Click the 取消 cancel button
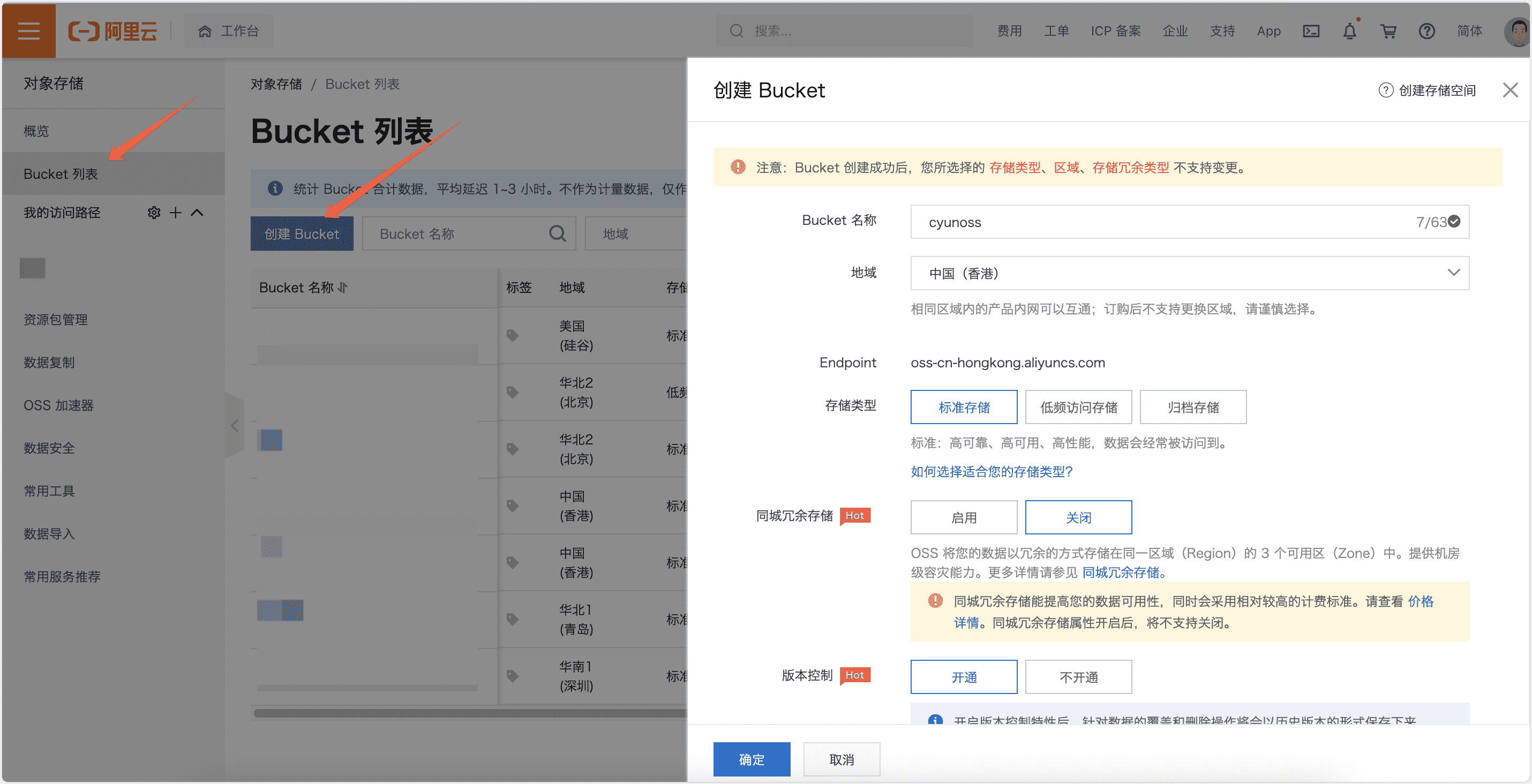This screenshot has width=1532, height=784. [x=842, y=759]
